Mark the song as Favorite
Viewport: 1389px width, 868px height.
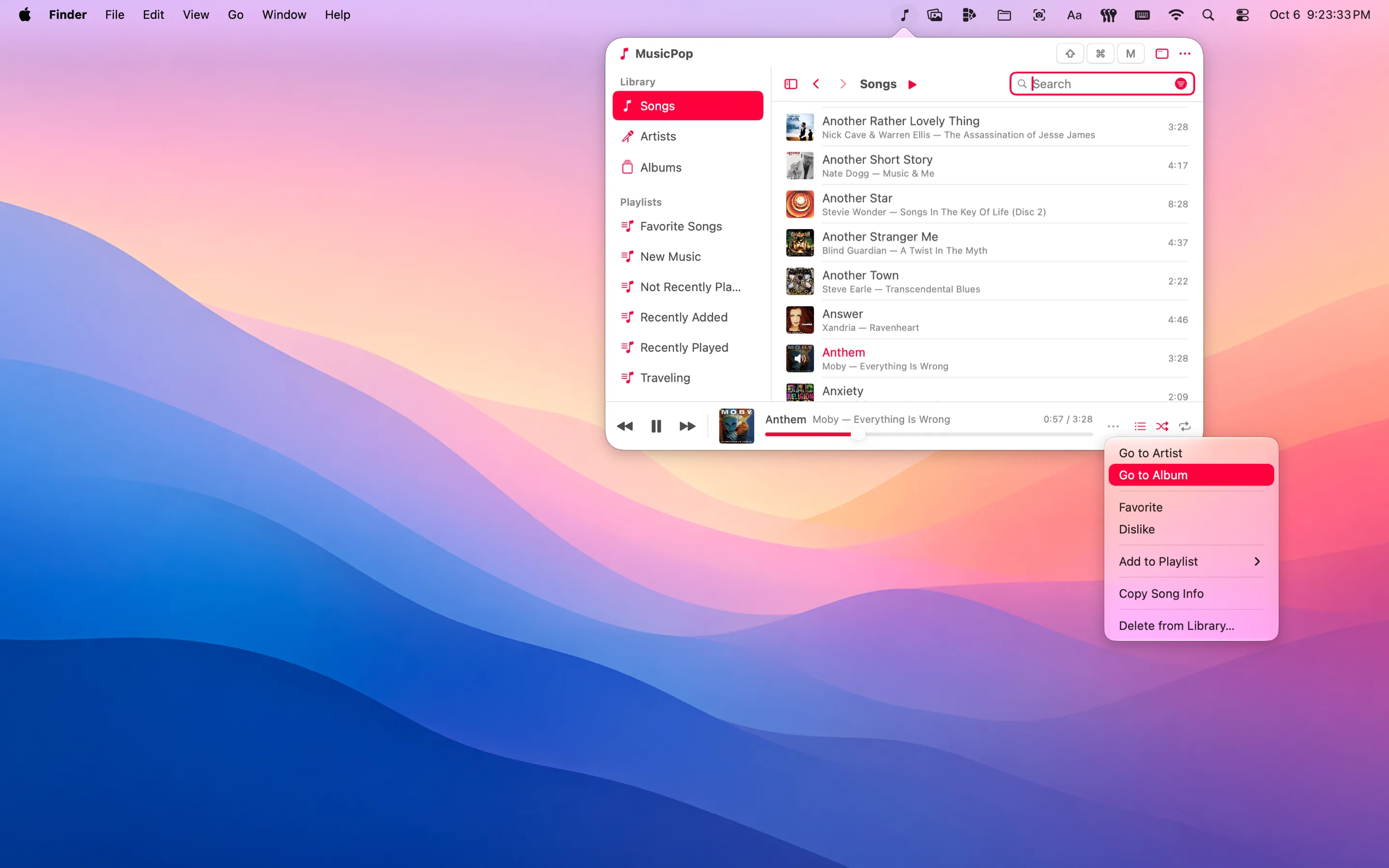coord(1191,507)
